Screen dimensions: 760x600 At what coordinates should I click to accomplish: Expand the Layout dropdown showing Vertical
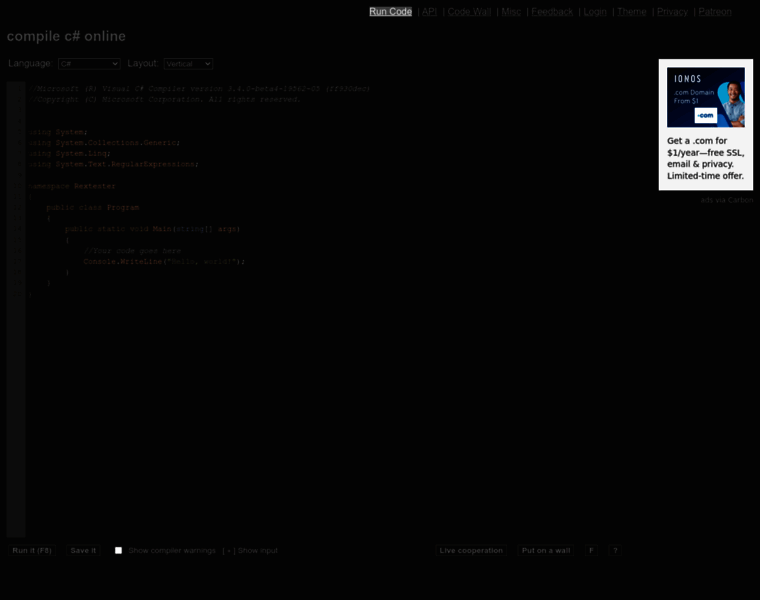188,64
